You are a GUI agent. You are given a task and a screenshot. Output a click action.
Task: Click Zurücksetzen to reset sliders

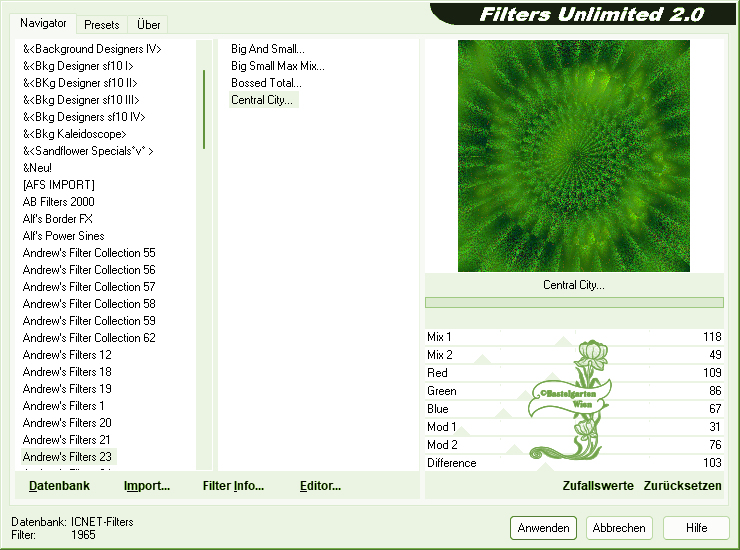tap(682, 486)
